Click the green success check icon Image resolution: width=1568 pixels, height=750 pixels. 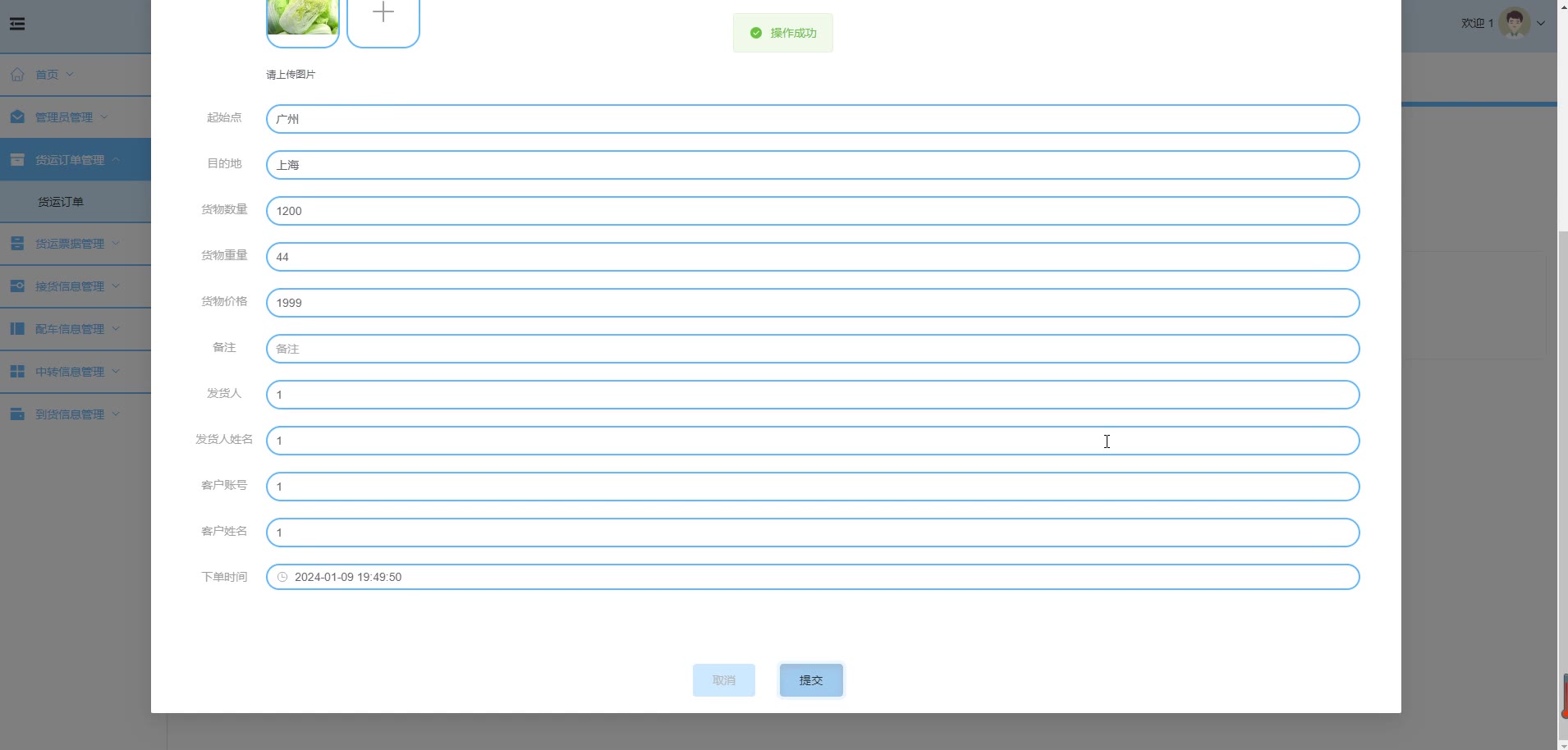[x=756, y=33]
